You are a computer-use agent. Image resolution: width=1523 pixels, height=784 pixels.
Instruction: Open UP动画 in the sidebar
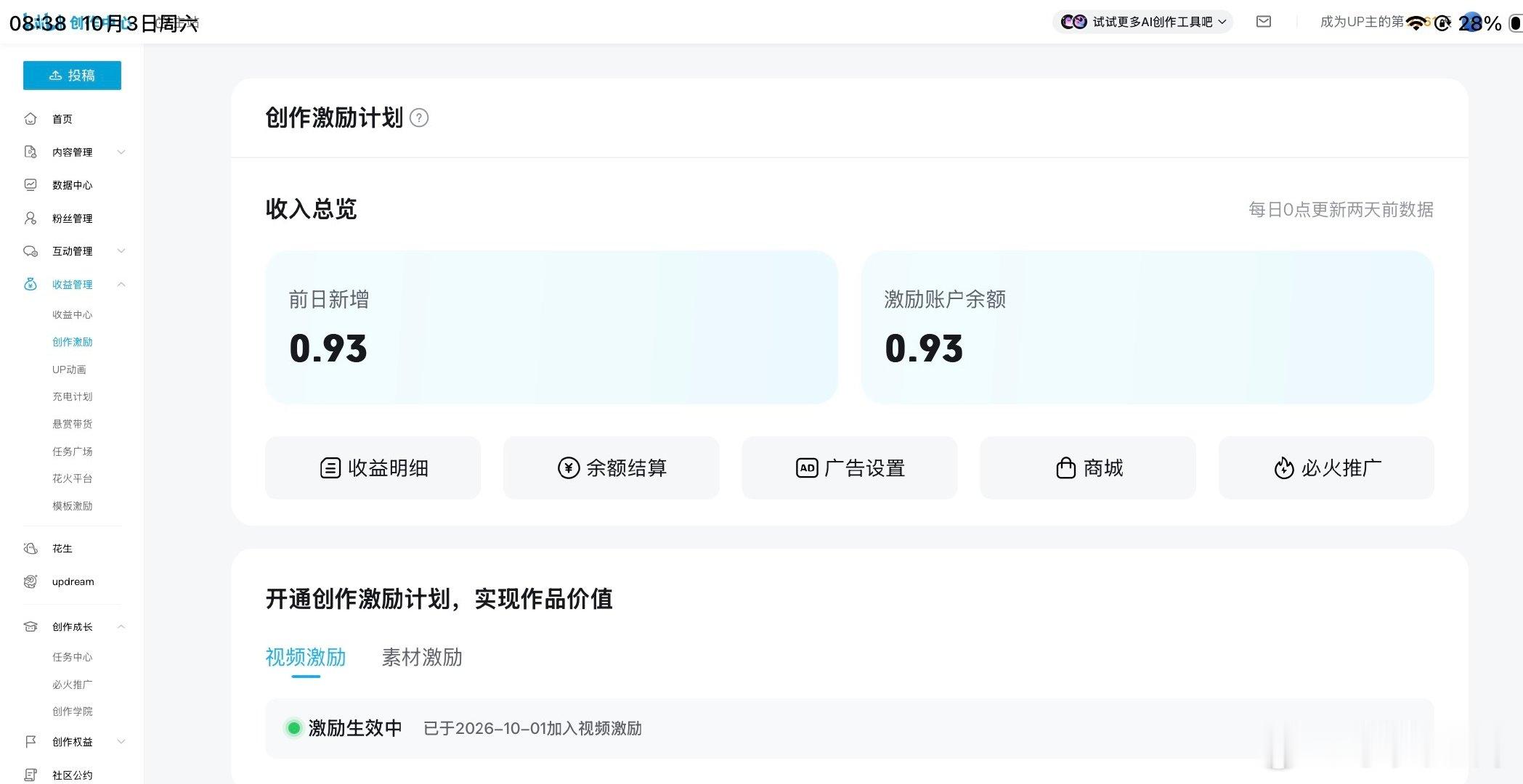(x=69, y=369)
